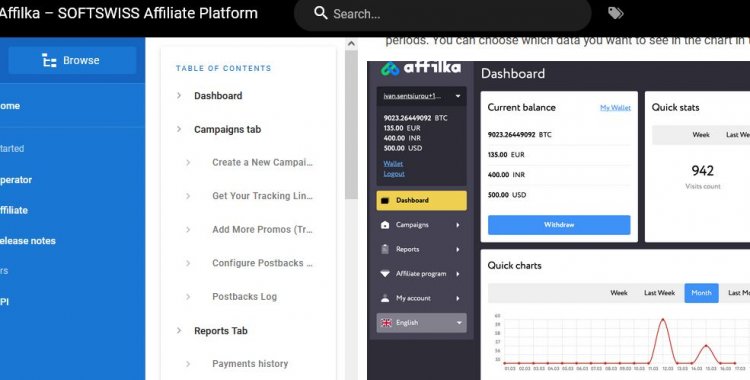Image resolution: width=750 pixels, height=380 pixels.
Task: Click the My account person icon
Action: coord(385,298)
